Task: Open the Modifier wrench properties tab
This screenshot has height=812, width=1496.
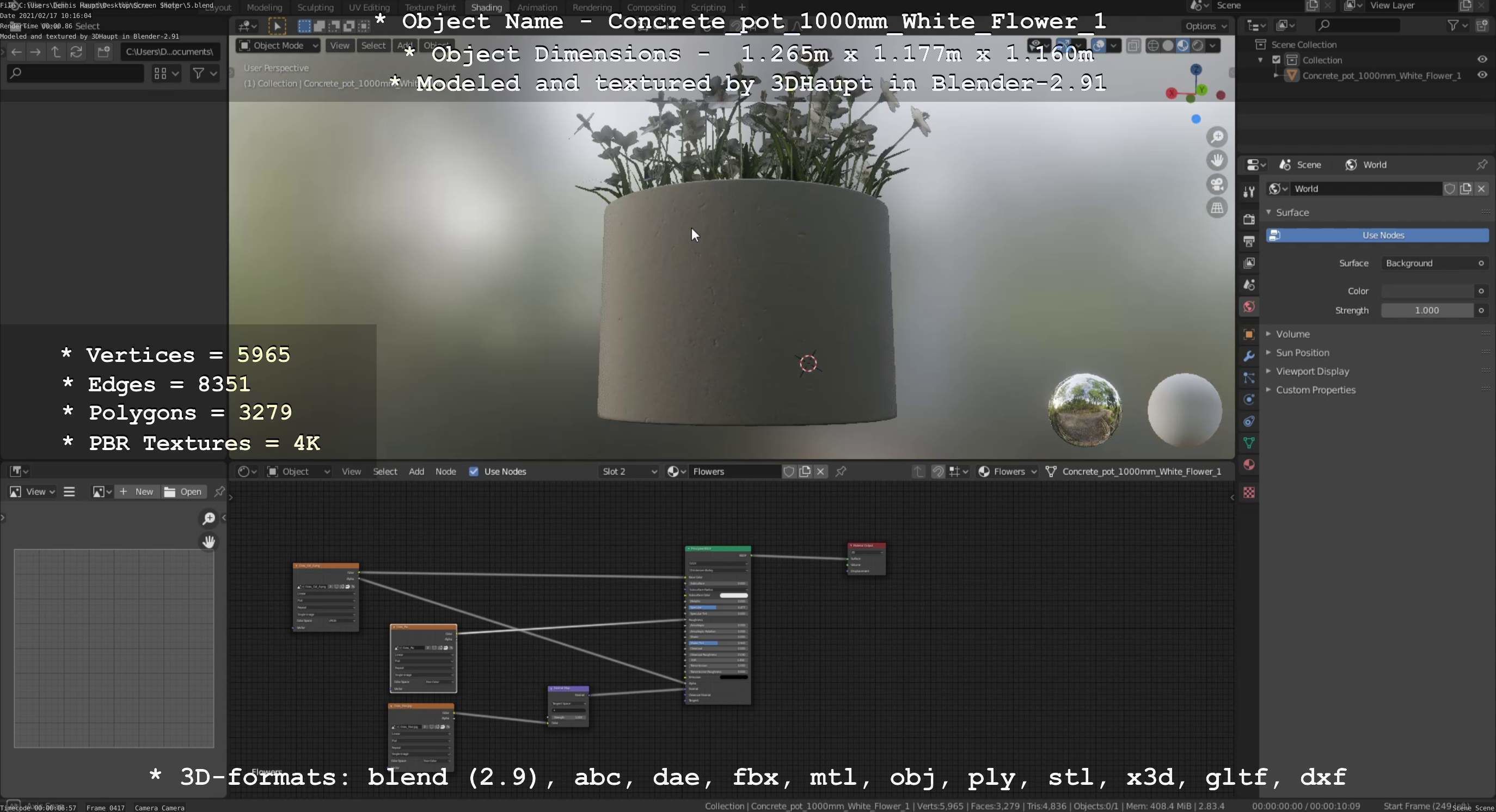Action: pyautogui.click(x=1249, y=356)
